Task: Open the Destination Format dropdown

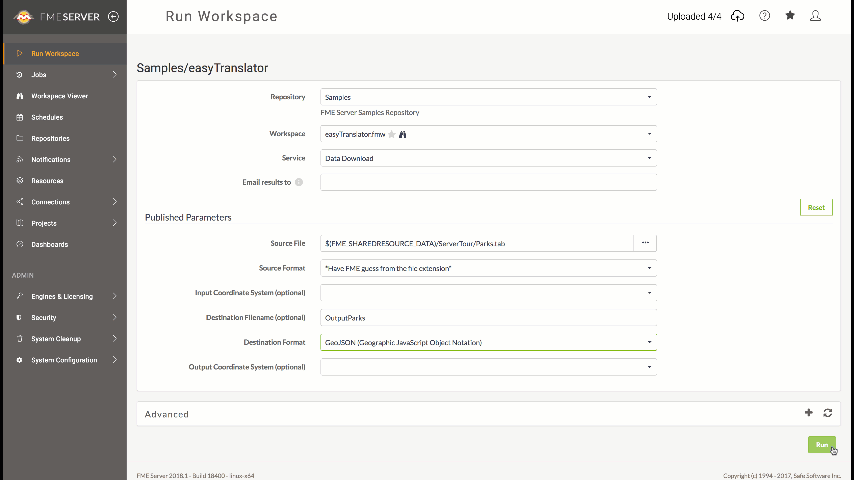Action: click(x=488, y=342)
